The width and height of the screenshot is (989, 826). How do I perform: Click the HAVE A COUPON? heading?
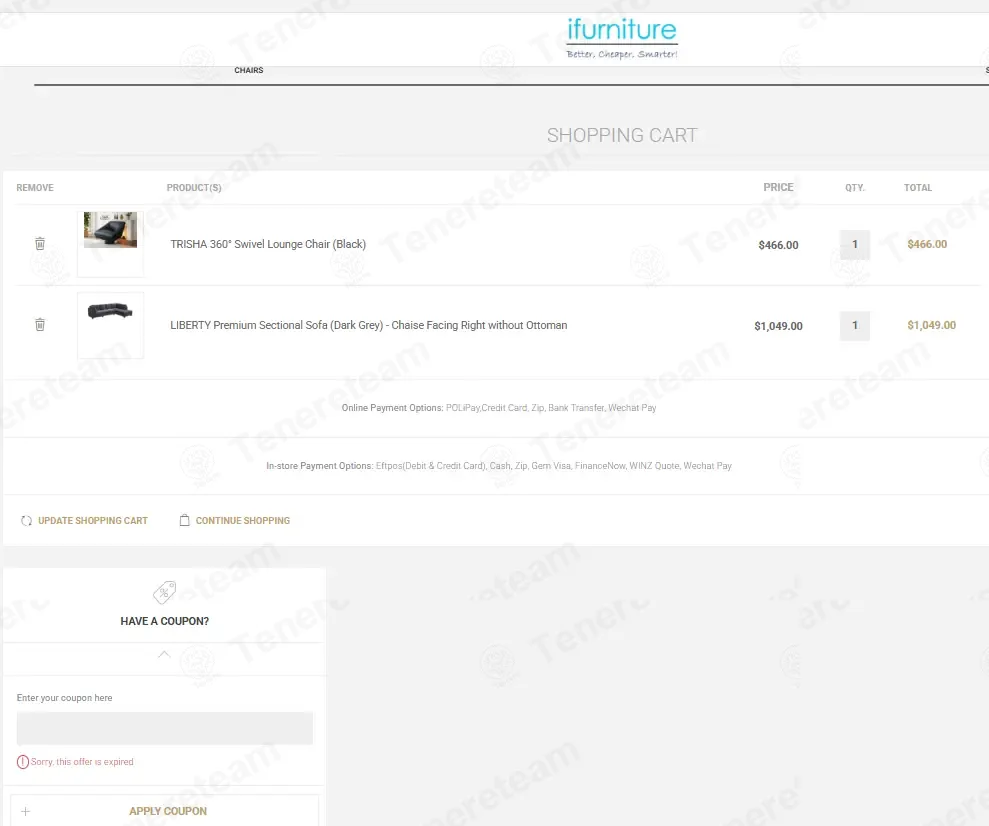(x=165, y=621)
